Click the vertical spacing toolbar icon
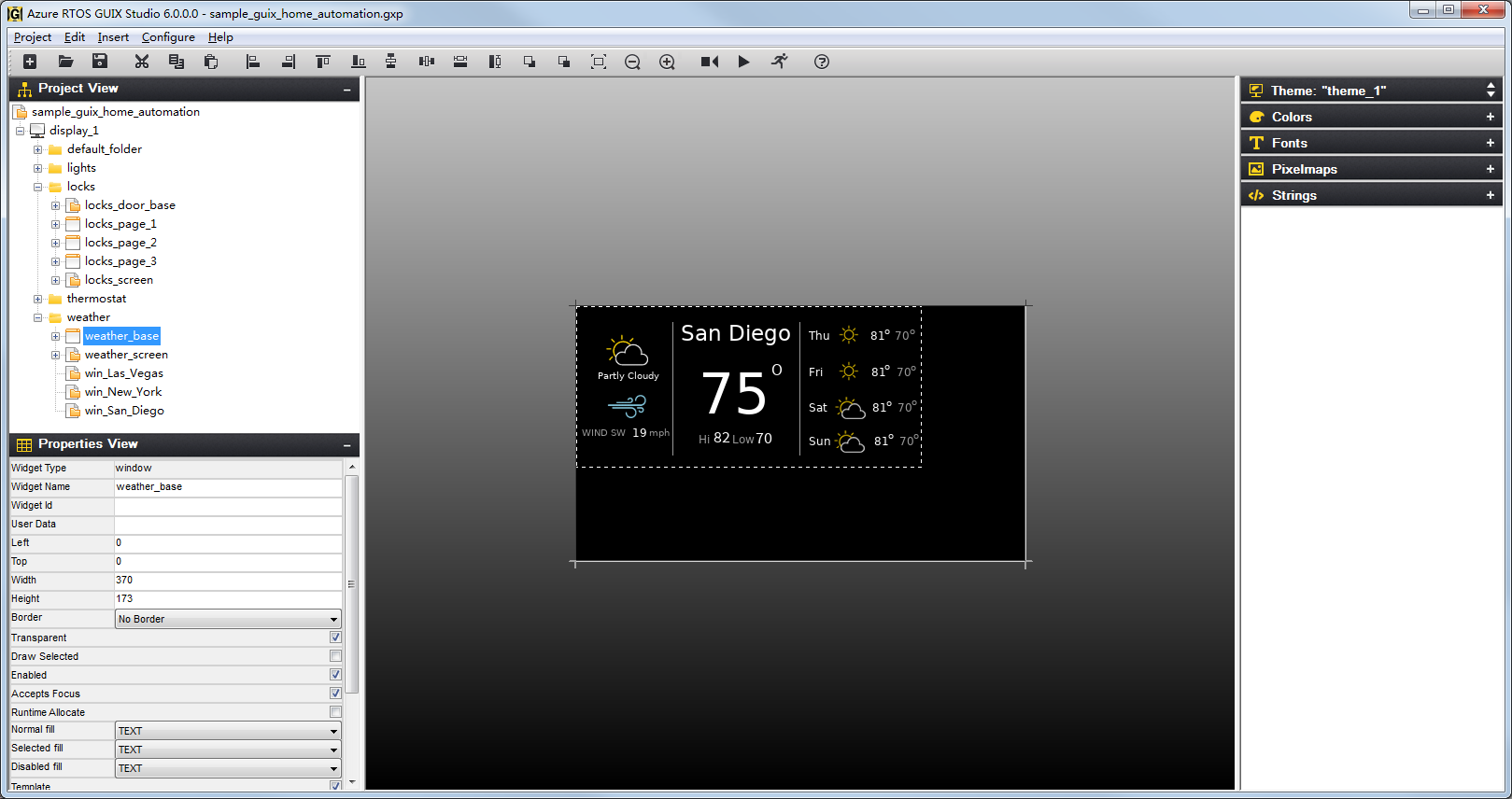The height and width of the screenshot is (799, 1512). [x=391, y=62]
